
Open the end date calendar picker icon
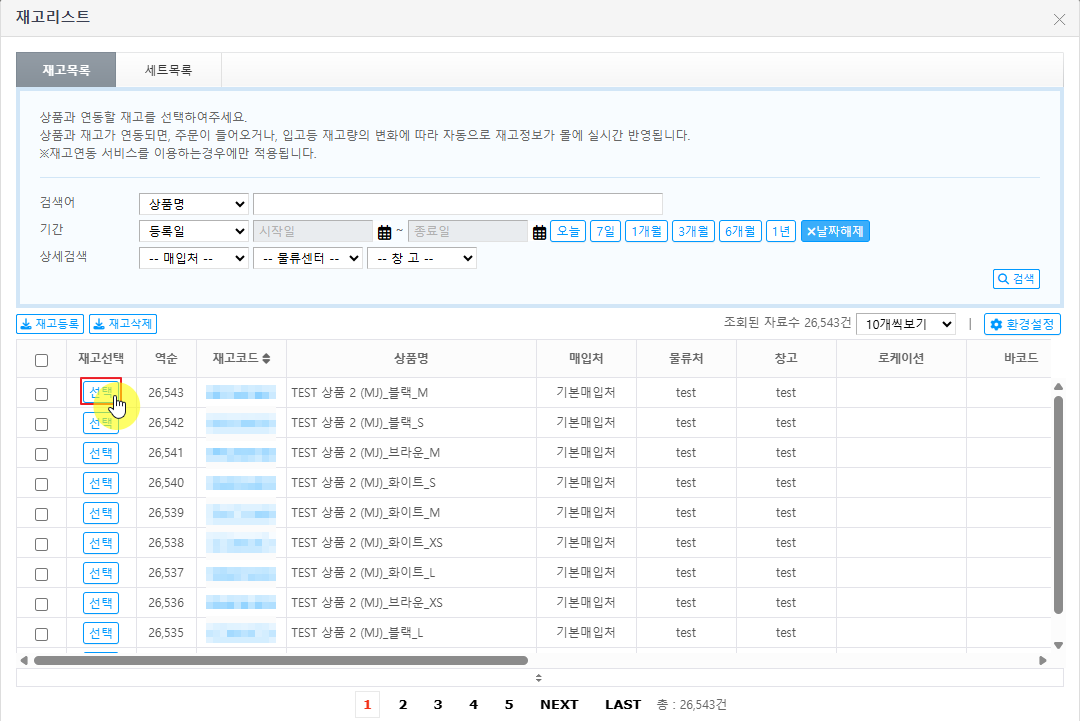click(539, 232)
